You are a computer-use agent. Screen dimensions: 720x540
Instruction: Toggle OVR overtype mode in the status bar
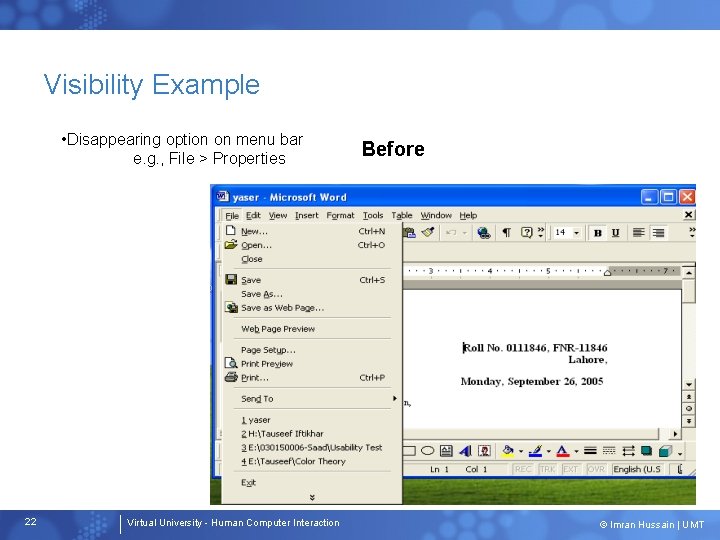[596, 469]
